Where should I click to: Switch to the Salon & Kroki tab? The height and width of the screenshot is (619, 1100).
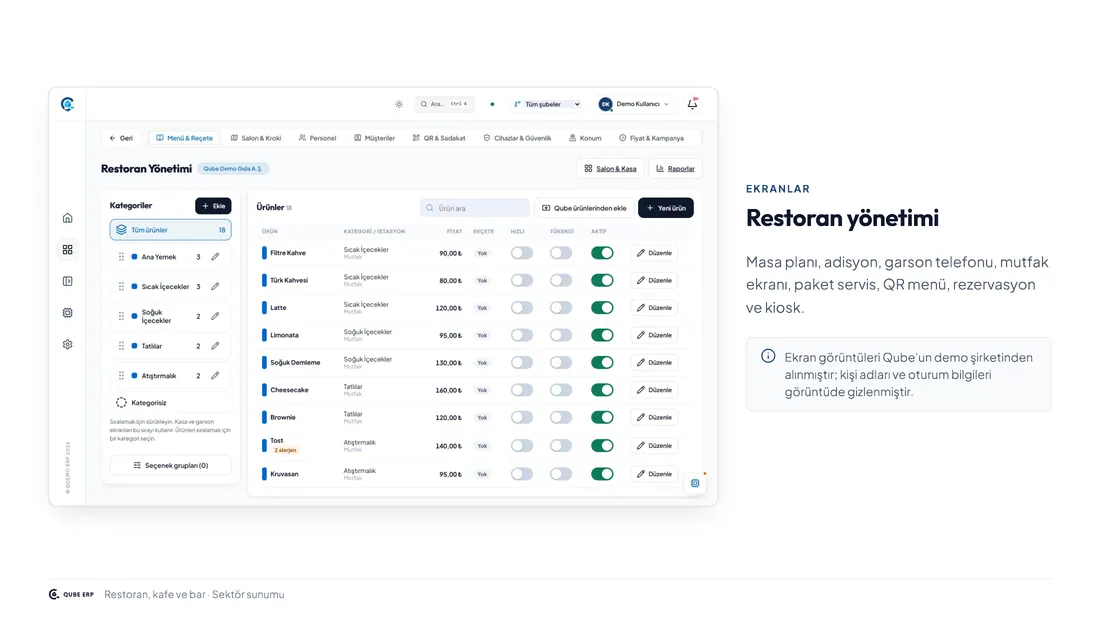[x=256, y=138]
